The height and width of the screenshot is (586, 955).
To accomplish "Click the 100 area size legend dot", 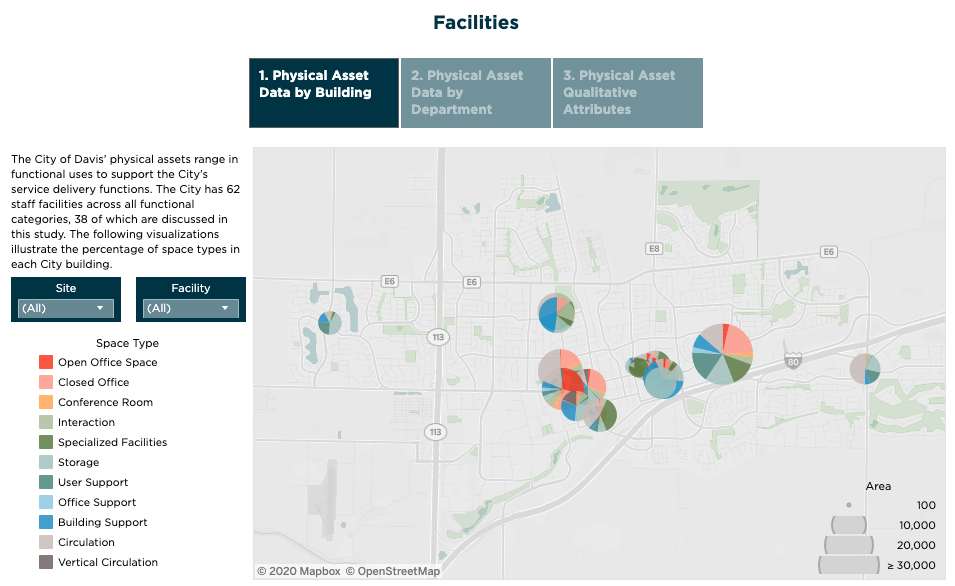I will [849, 505].
